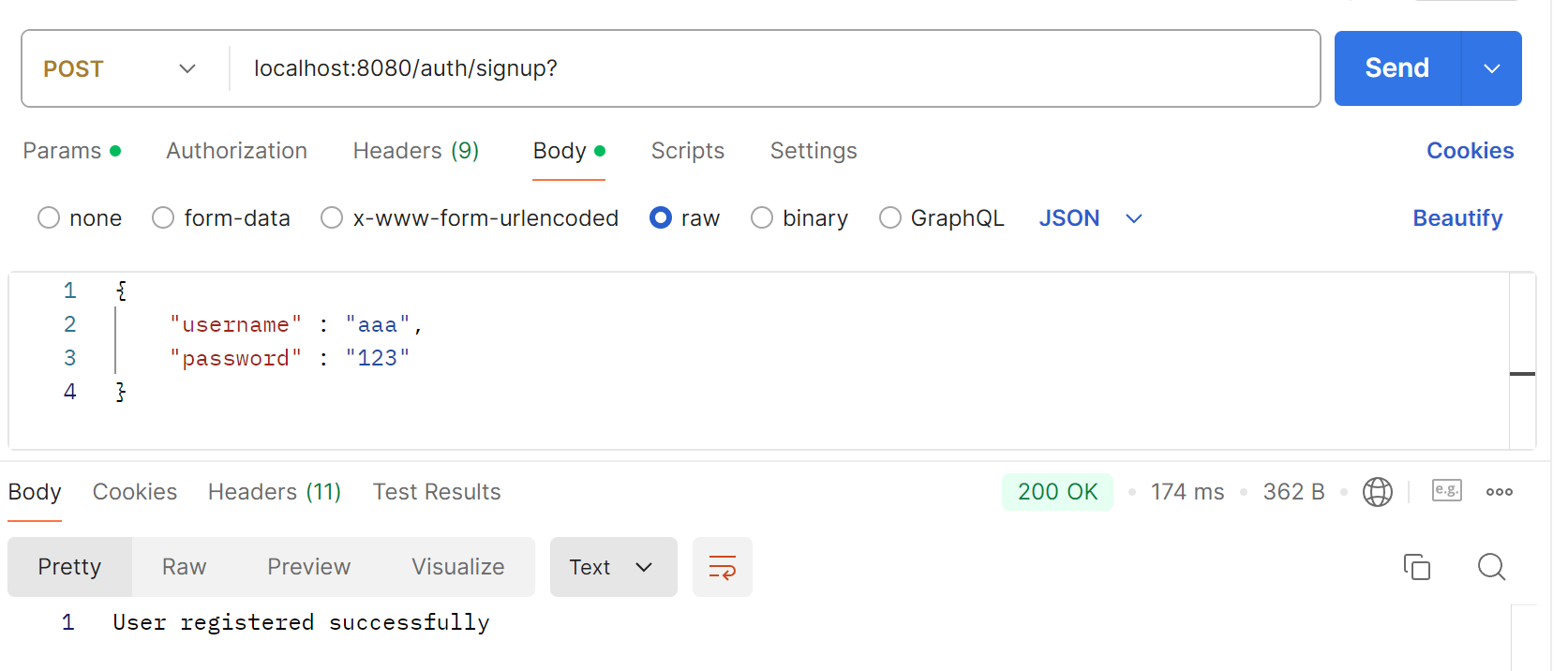Switch to the Authorization tab
This screenshot has height=671, width=1568.
pyautogui.click(x=237, y=151)
